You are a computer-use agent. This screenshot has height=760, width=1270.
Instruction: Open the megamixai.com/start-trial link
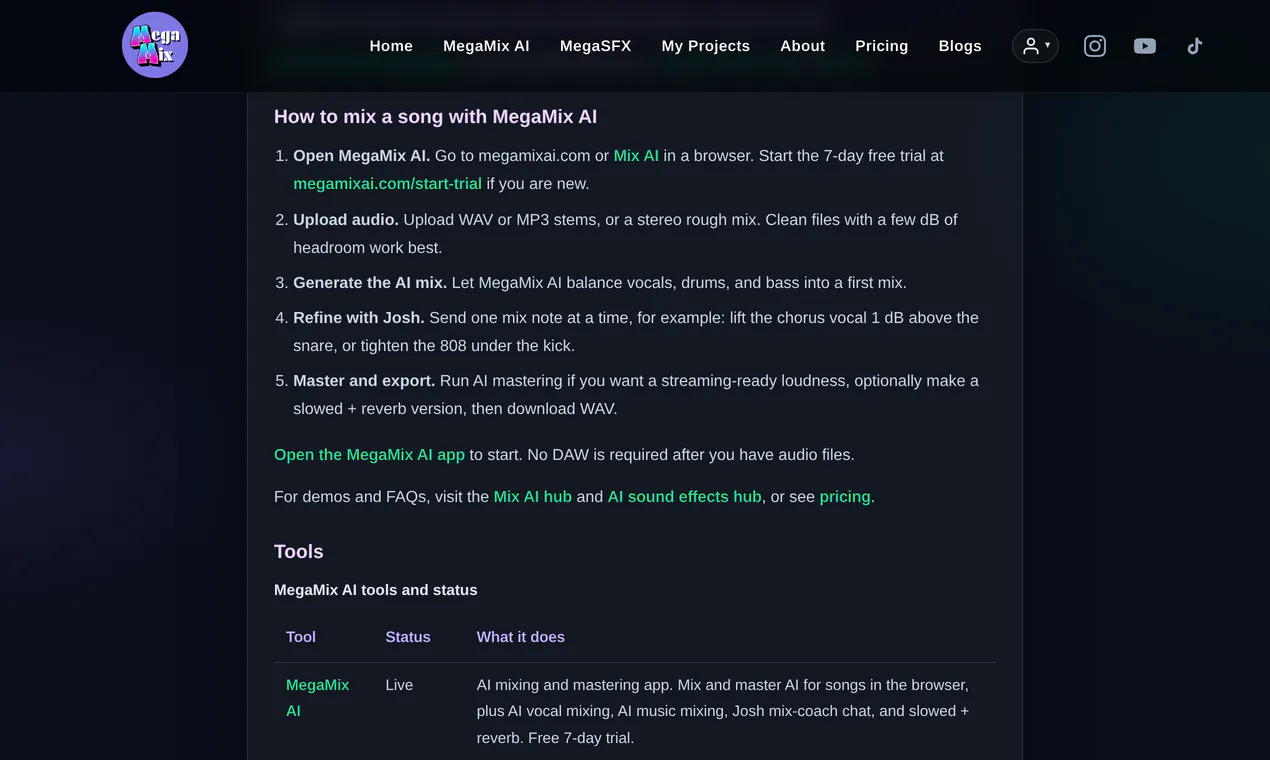click(x=387, y=184)
